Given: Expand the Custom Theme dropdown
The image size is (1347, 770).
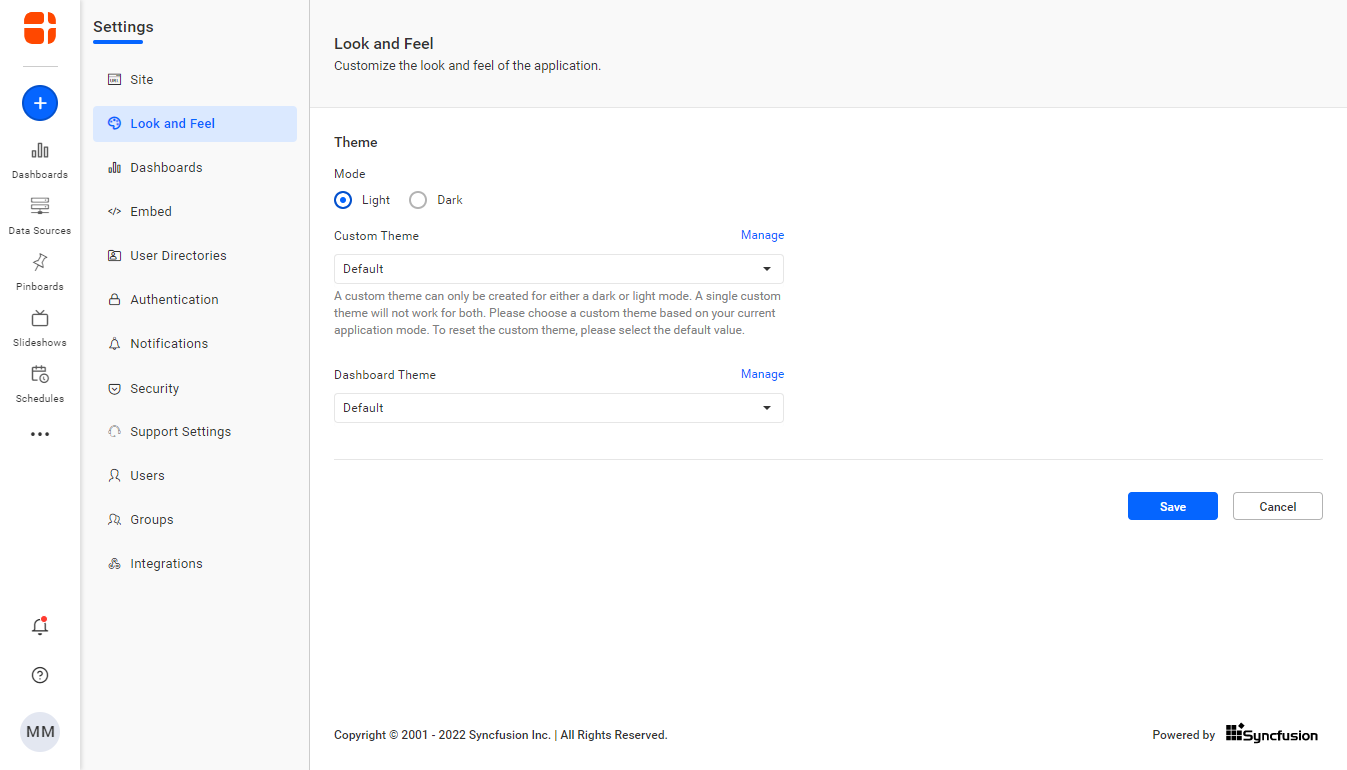Looking at the screenshot, I should coord(558,269).
